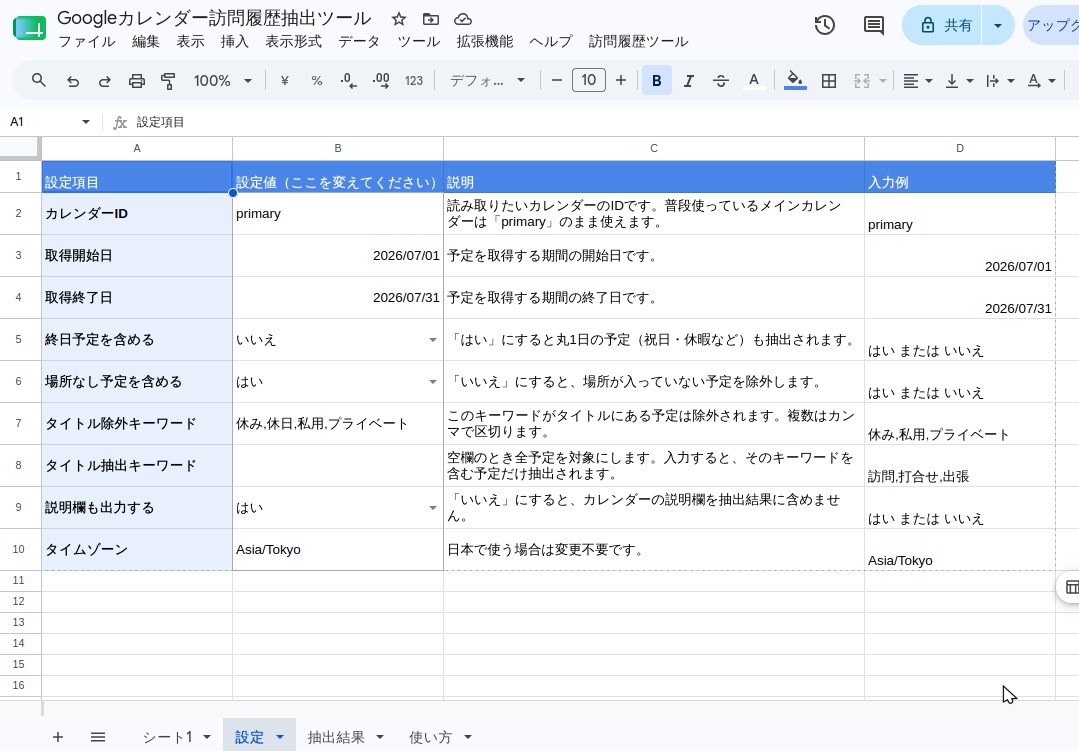
Task: Open text wrapping dropdown
Action: (1000, 81)
